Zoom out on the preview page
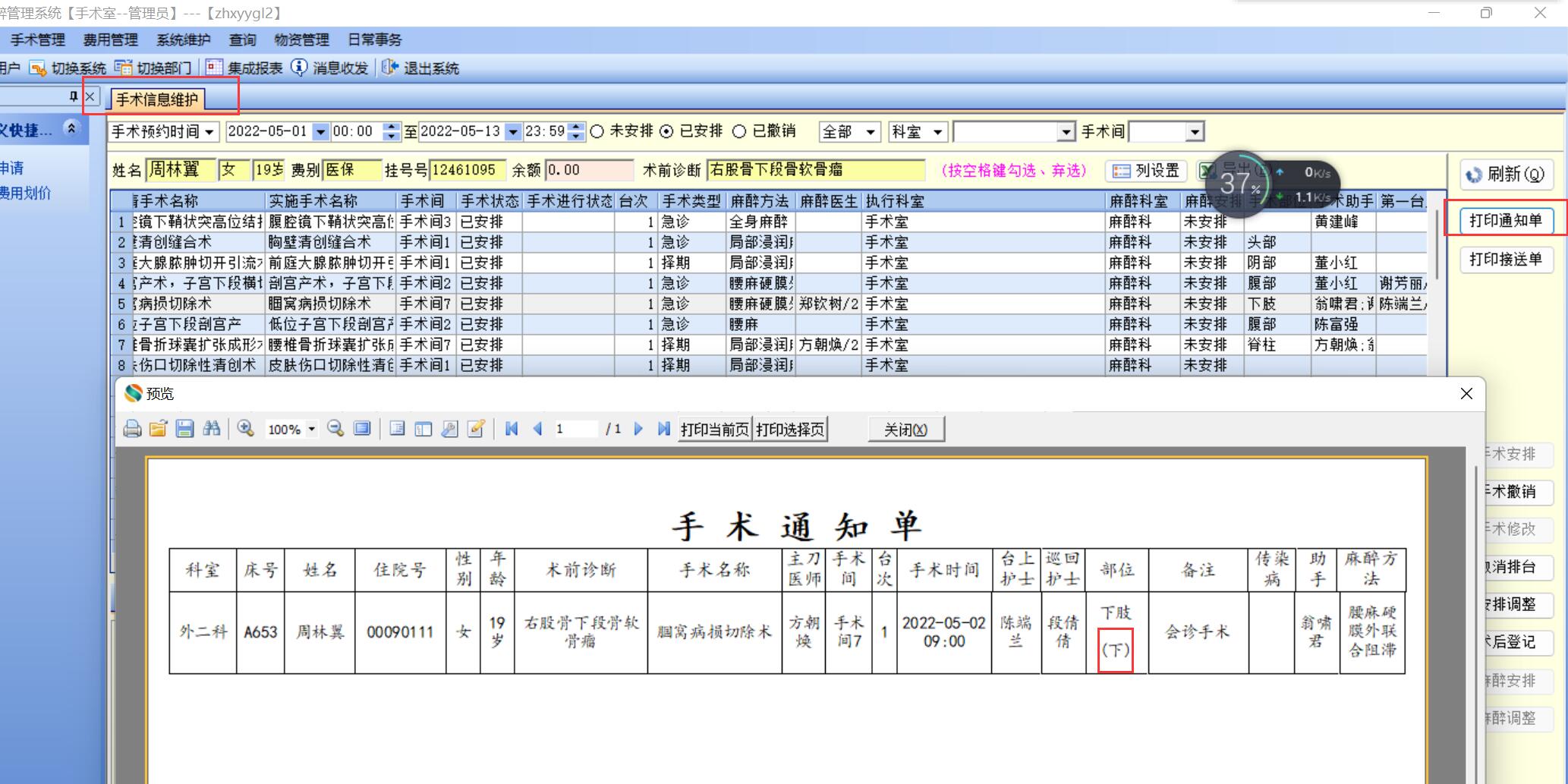This screenshot has height=784, width=1568. pos(335,429)
